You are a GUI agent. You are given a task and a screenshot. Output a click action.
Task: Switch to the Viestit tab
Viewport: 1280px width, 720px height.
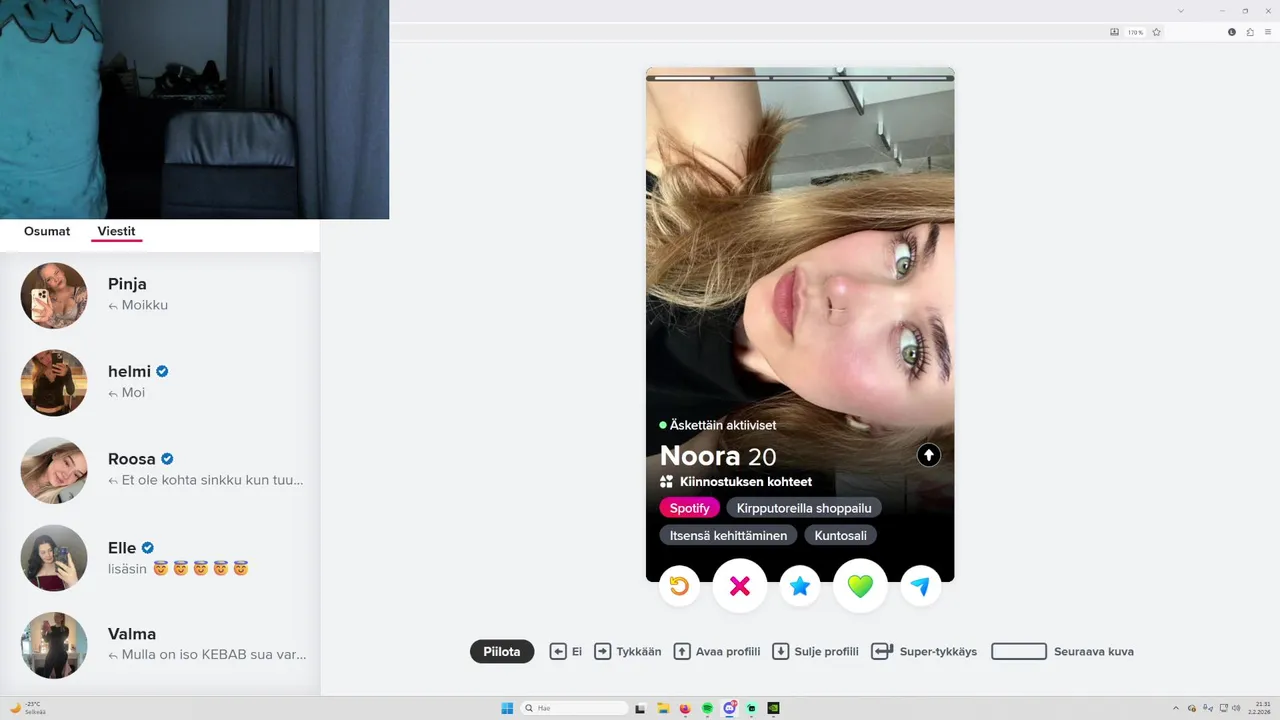pos(116,231)
